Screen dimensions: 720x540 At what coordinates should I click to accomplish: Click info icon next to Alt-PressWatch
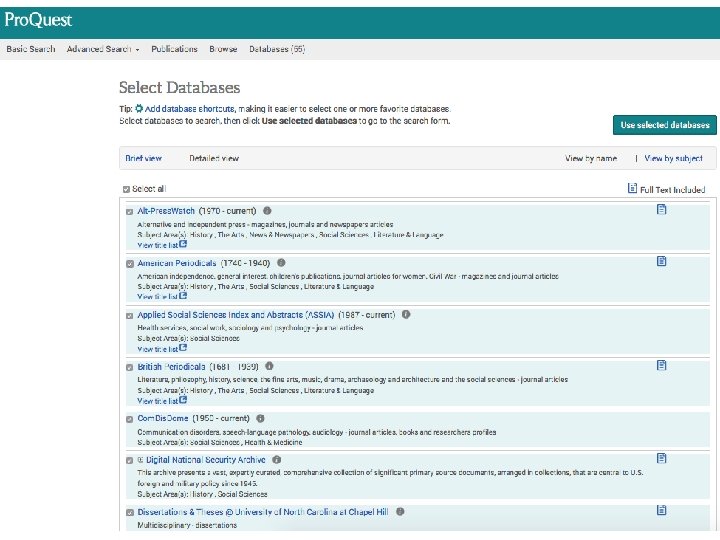tap(267, 211)
